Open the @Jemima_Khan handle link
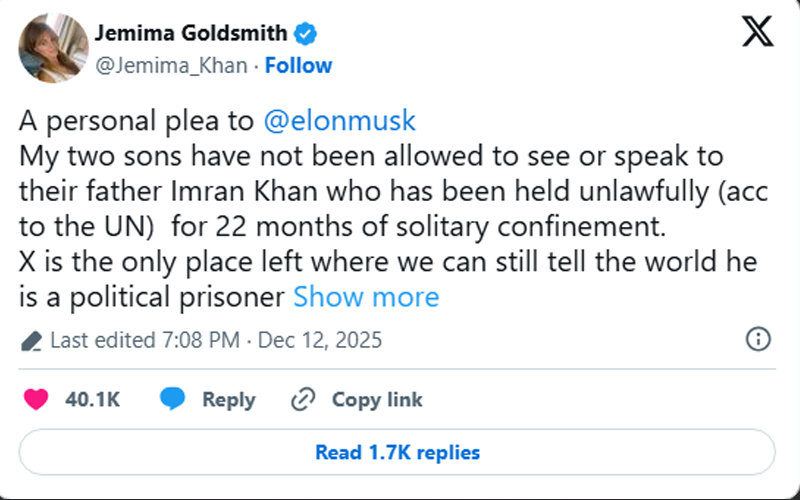This screenshot has height=500, width=800. (x=169, y=66)
